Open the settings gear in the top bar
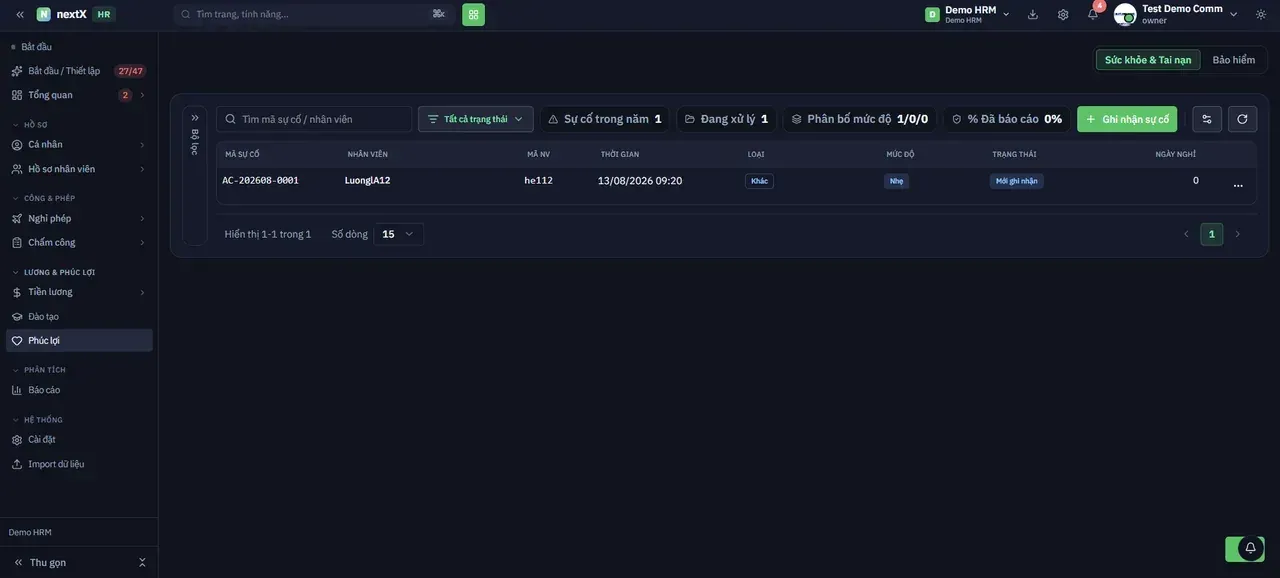Image resolution: width=1280 pixels, height=578 pixels. 1063,14
